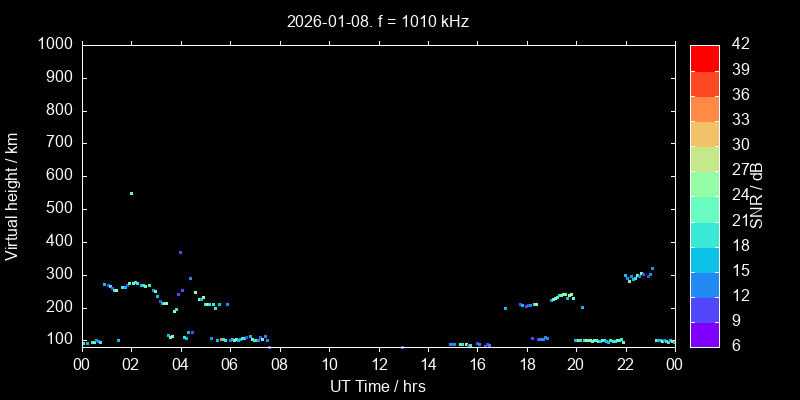Select the yellow-green 27–30 dB colorbar band
Viewport: 800px width, 400px height.
tap(704, 158)
